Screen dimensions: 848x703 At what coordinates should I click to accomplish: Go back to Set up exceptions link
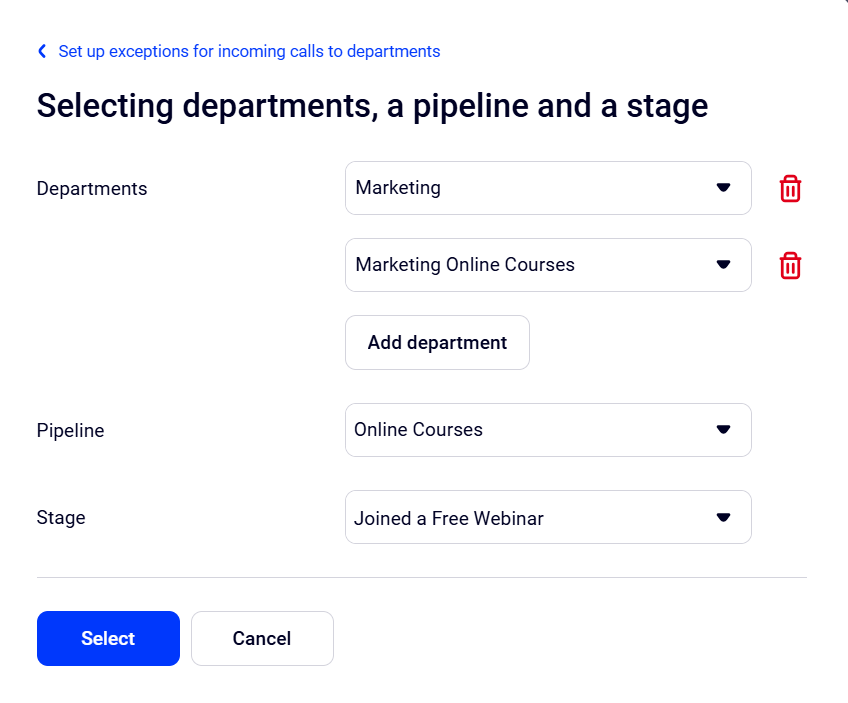click(x=249, y=51)
